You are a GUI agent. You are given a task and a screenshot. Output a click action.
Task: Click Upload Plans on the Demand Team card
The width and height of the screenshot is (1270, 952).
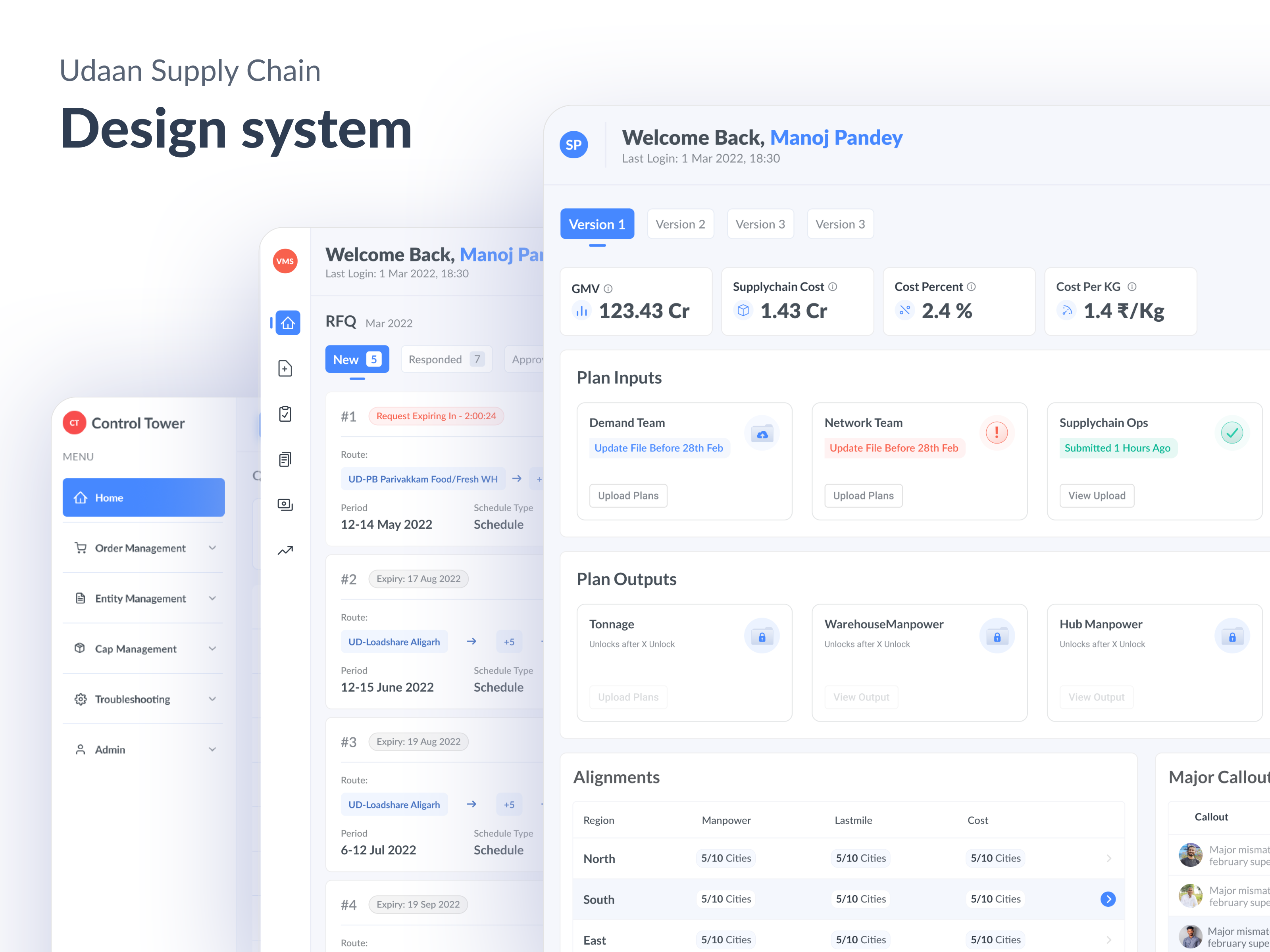pos(628,495)
